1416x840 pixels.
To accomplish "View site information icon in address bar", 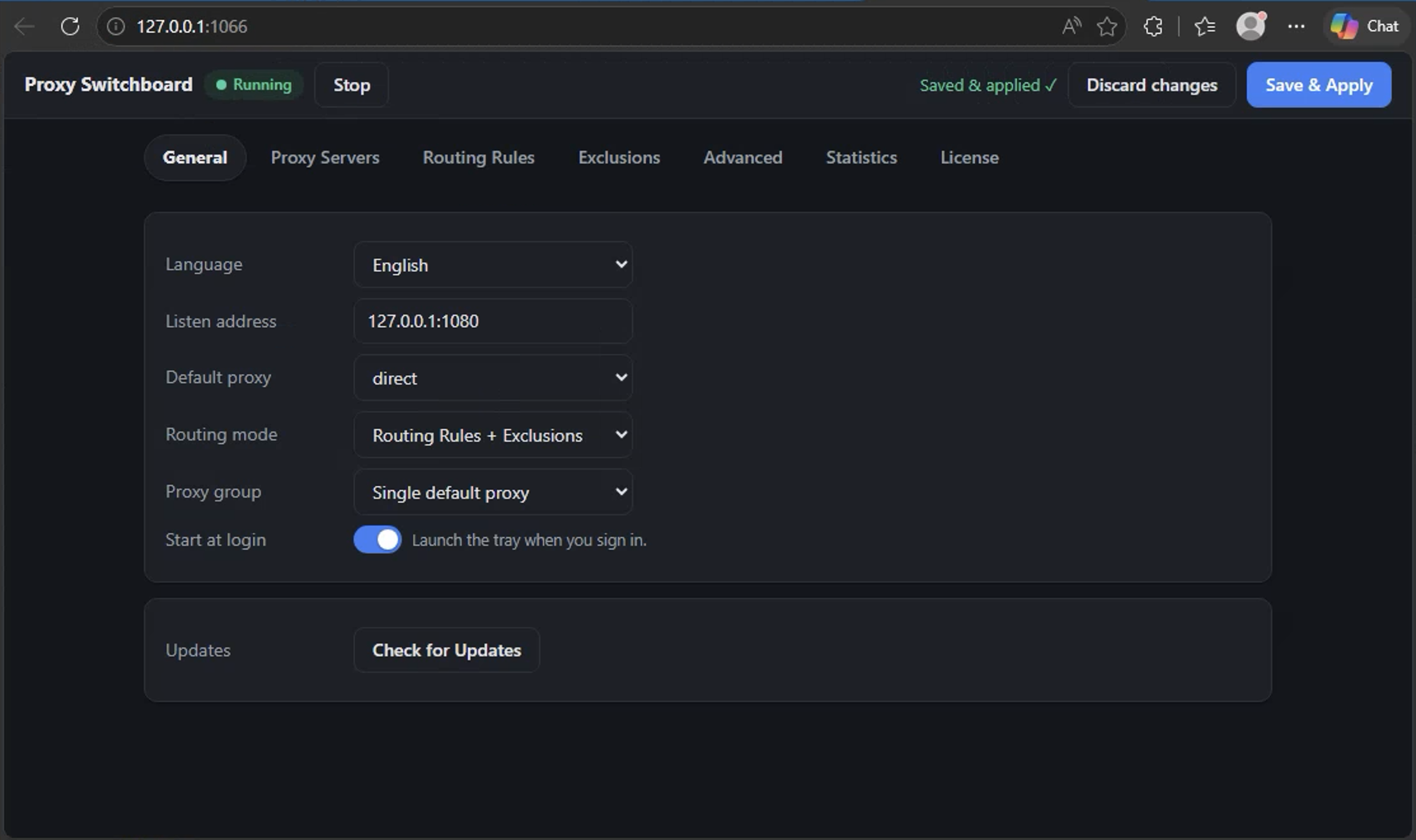I will pos(116,27).
